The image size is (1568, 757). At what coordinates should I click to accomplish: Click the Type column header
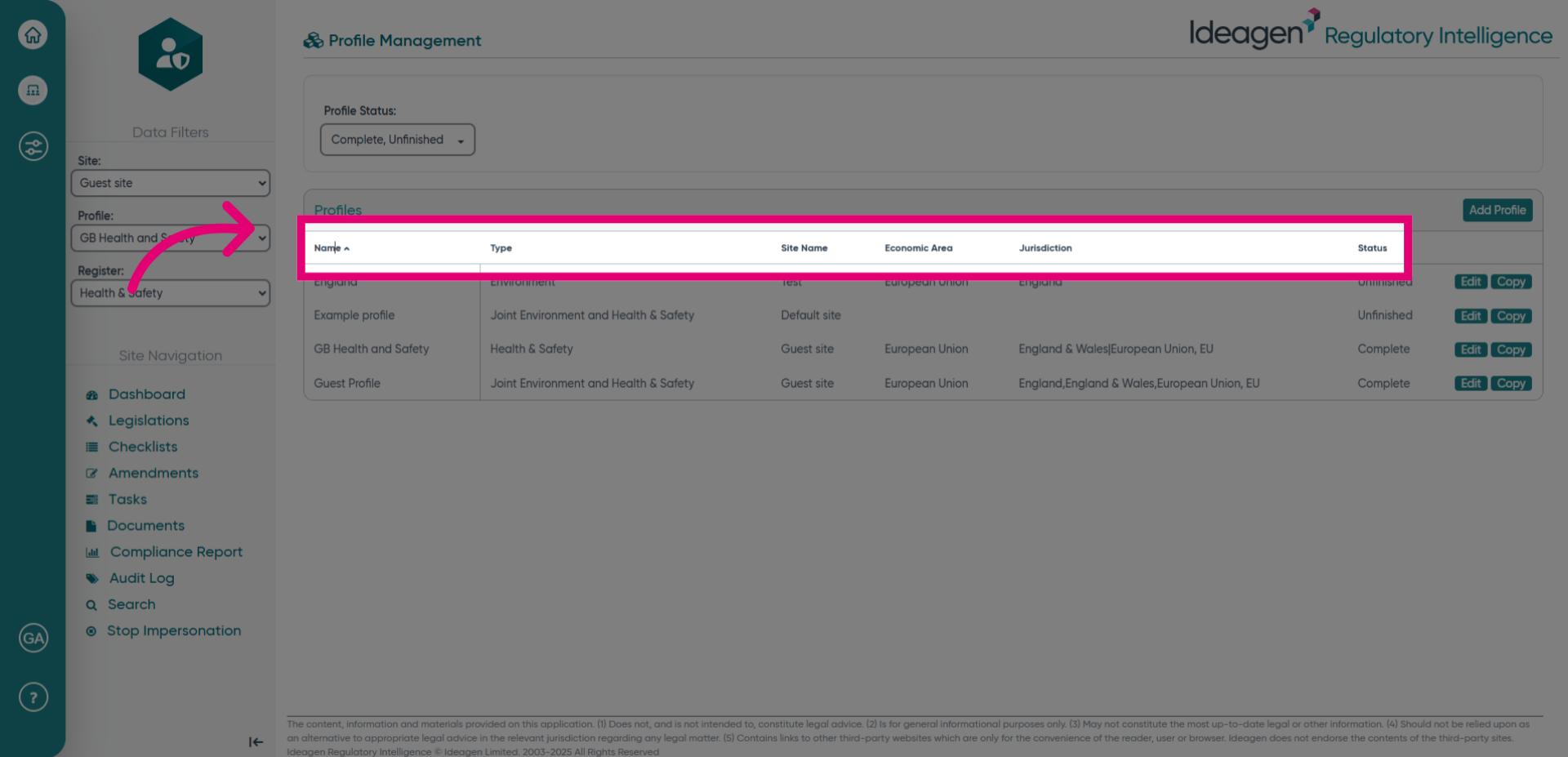pyautogui.click(x=501, y=248)
